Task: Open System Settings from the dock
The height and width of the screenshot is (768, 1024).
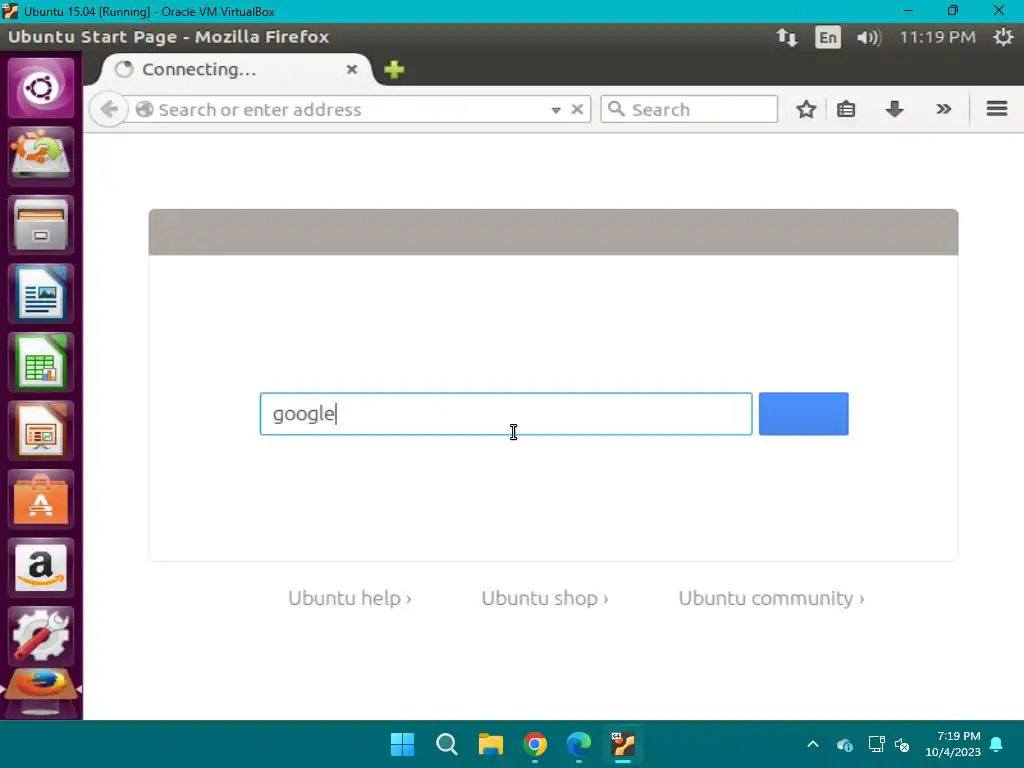Action: point(40,636)
